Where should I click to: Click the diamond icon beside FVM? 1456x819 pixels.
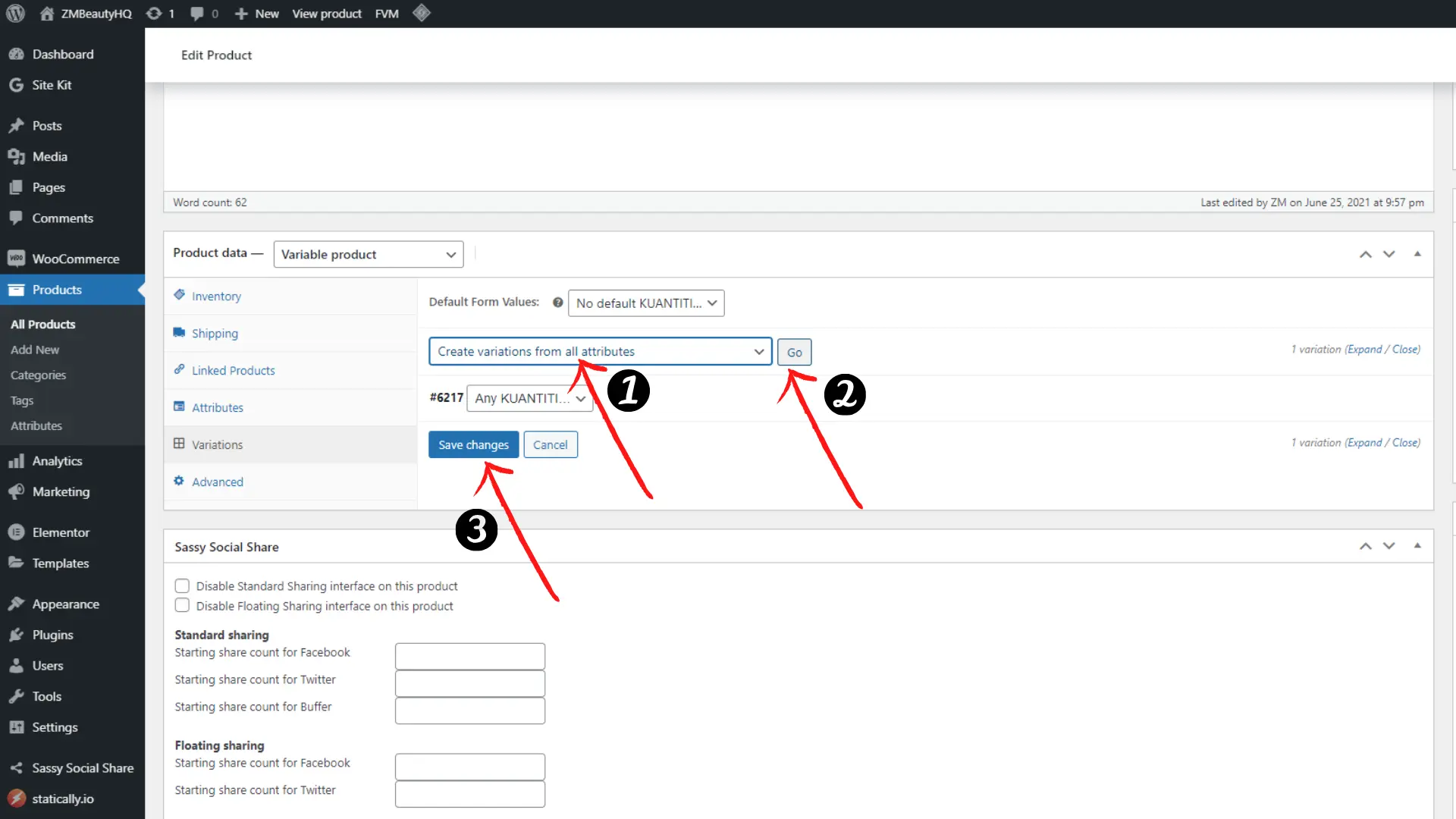point(422,13)
